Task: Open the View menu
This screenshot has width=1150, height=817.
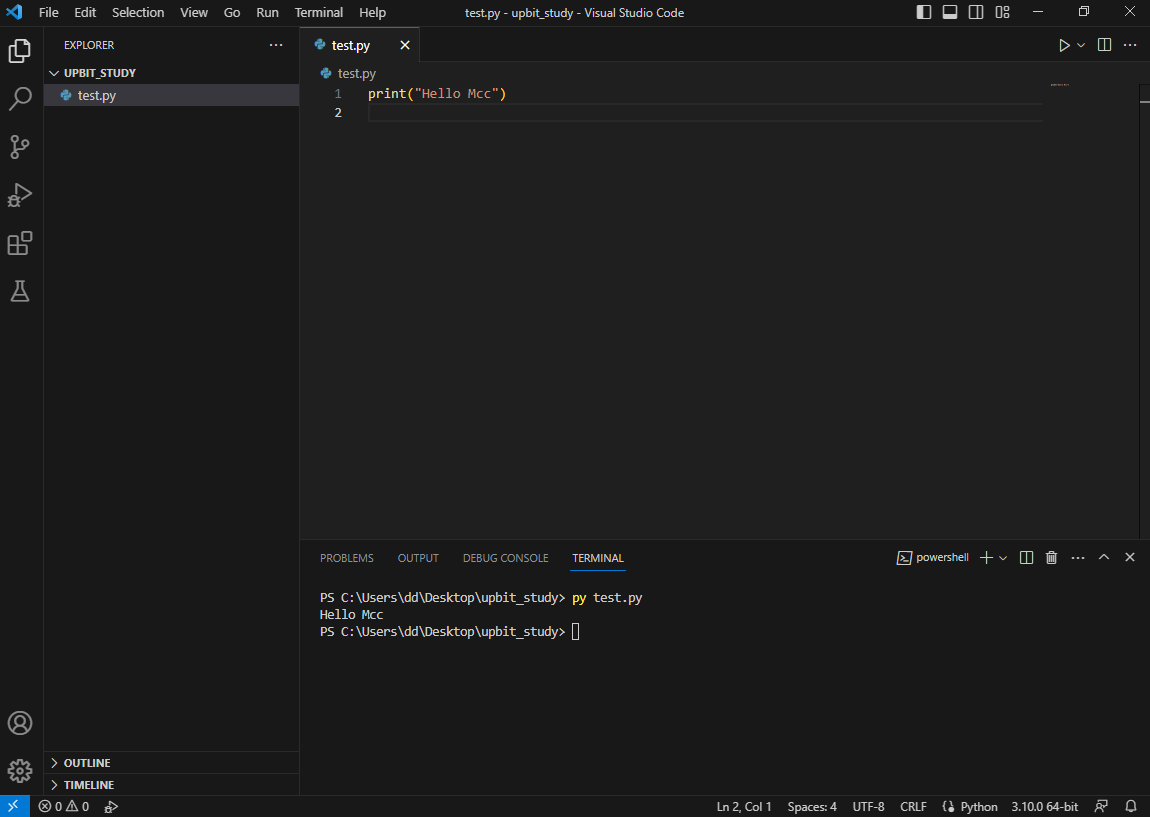Action: 194,12
